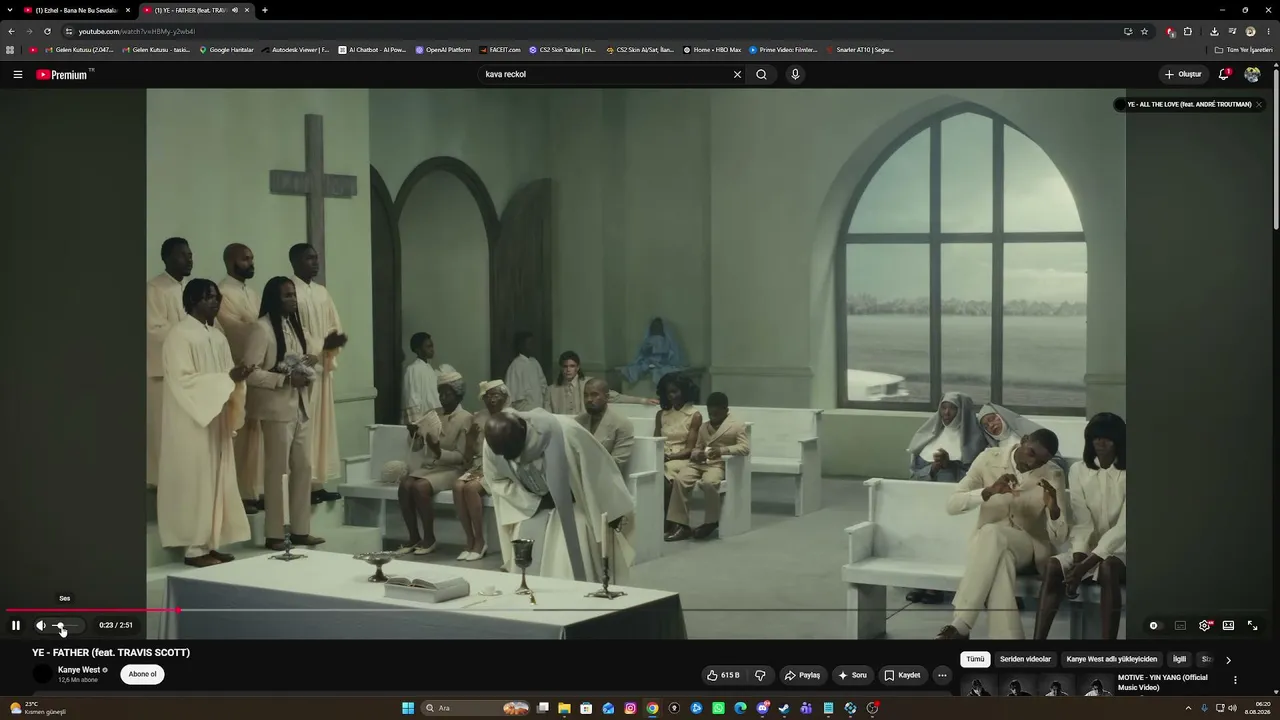Open more actions menu beside Kaydet
This screenshot has height=720, width=1280.
pyautogui.click(x=942, y=675)
